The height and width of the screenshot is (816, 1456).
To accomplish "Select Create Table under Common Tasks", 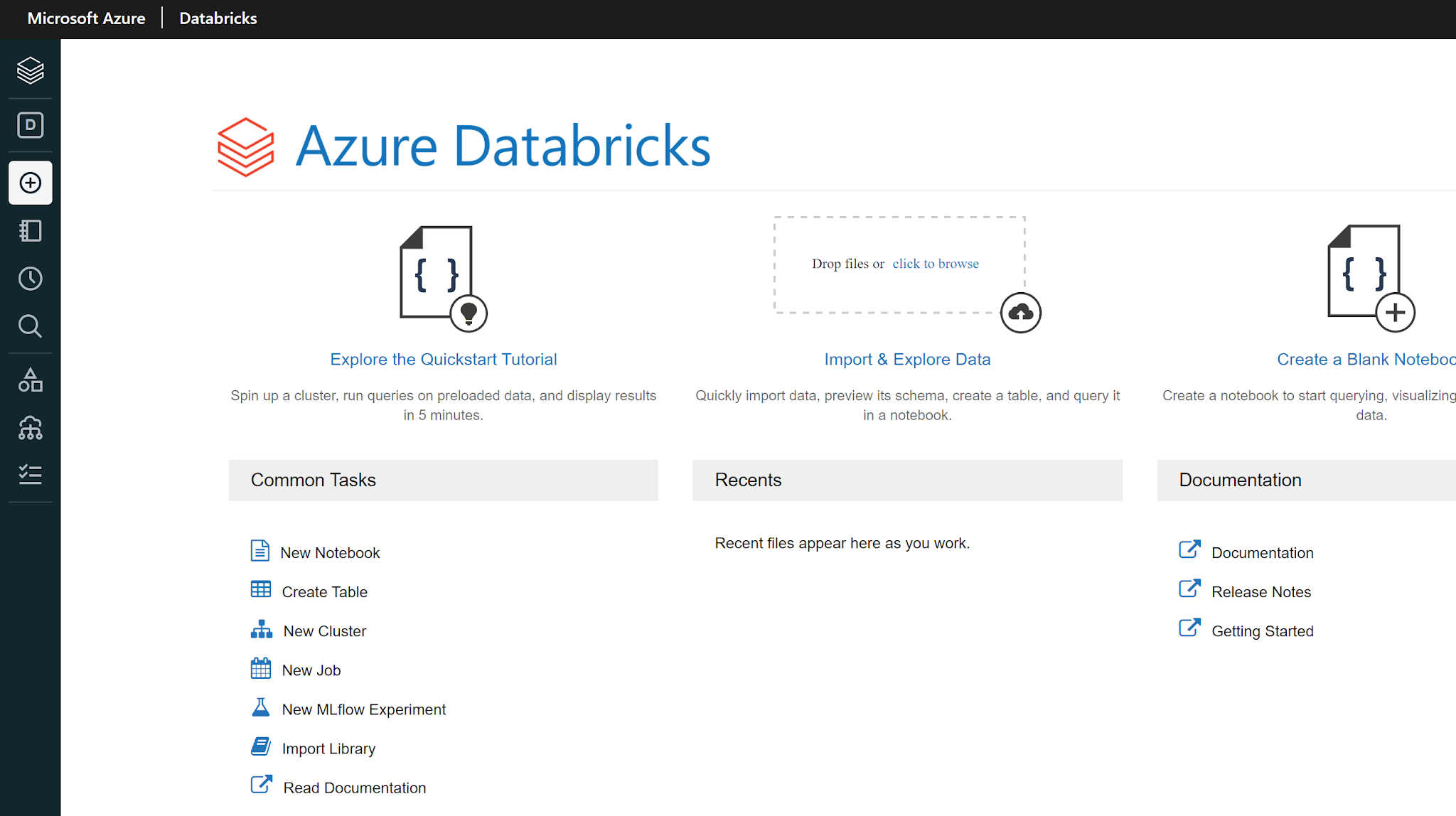I will click(x=324, y=592).
